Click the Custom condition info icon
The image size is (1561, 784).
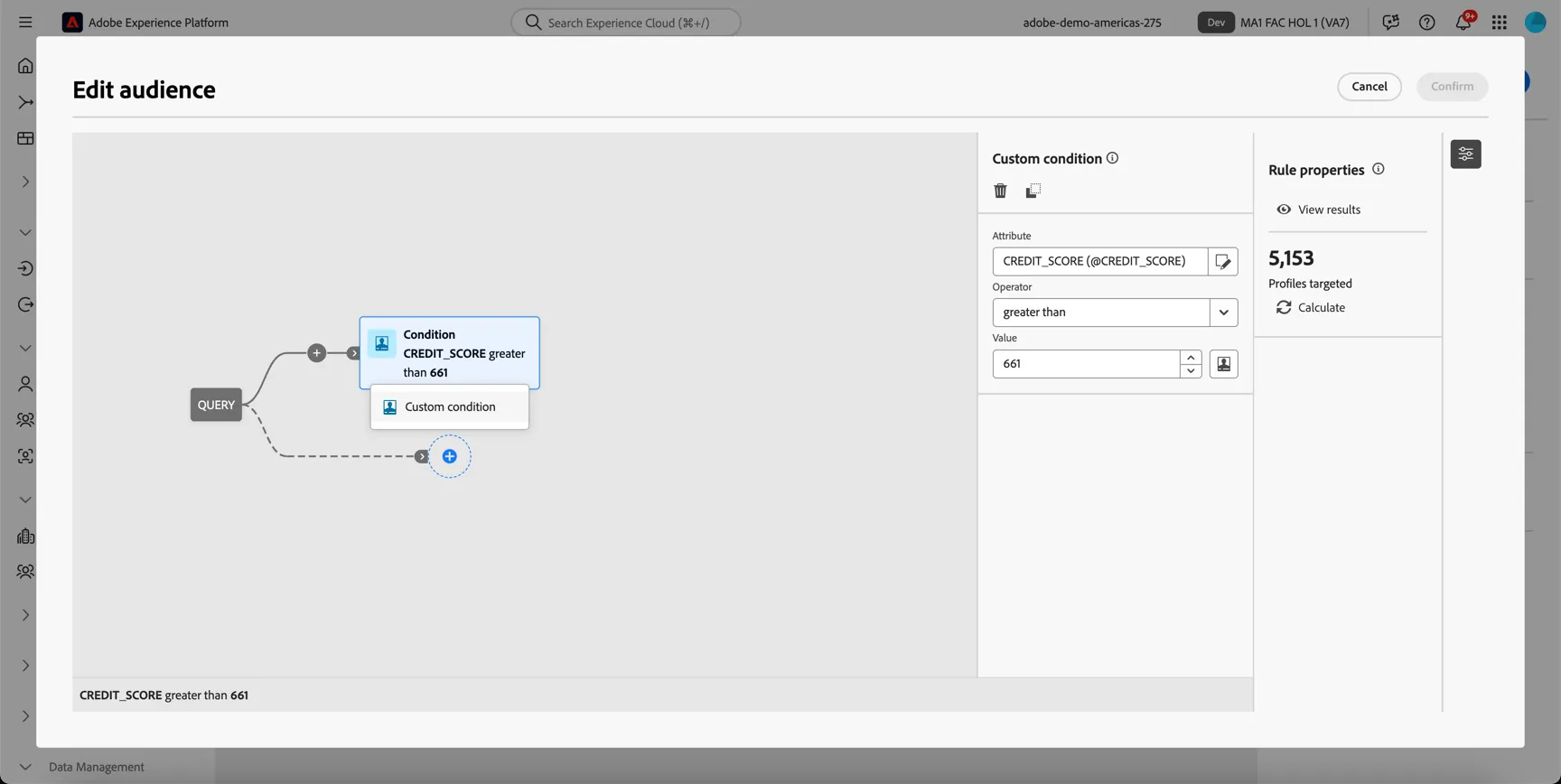[1113, 158]
